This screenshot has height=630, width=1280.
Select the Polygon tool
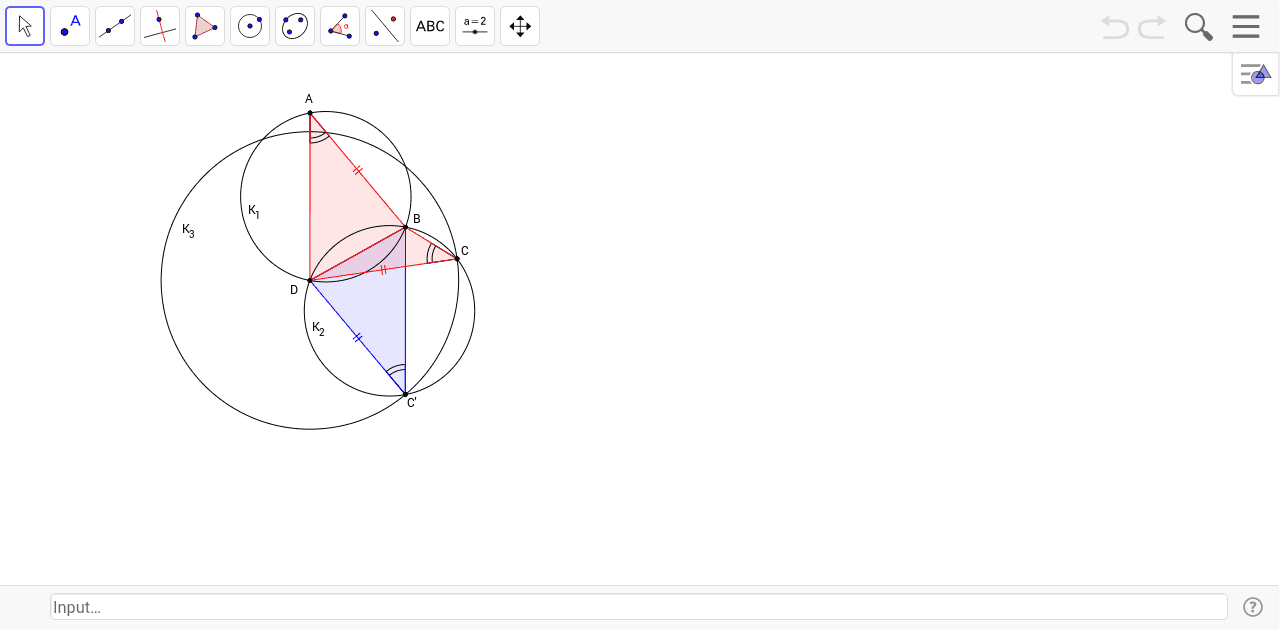pos(205,26)
